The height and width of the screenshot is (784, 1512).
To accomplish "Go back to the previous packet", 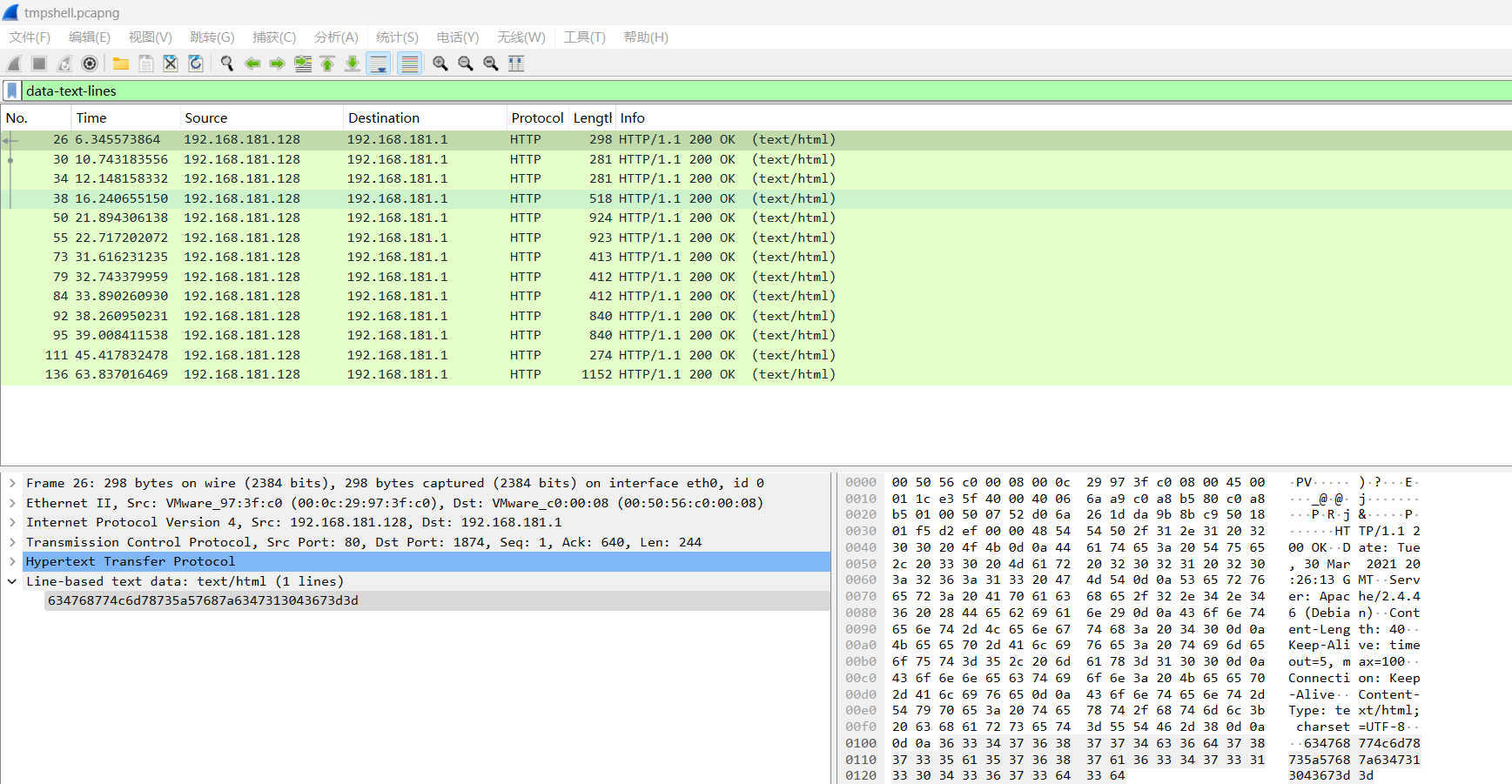I will tap(252, 64).
